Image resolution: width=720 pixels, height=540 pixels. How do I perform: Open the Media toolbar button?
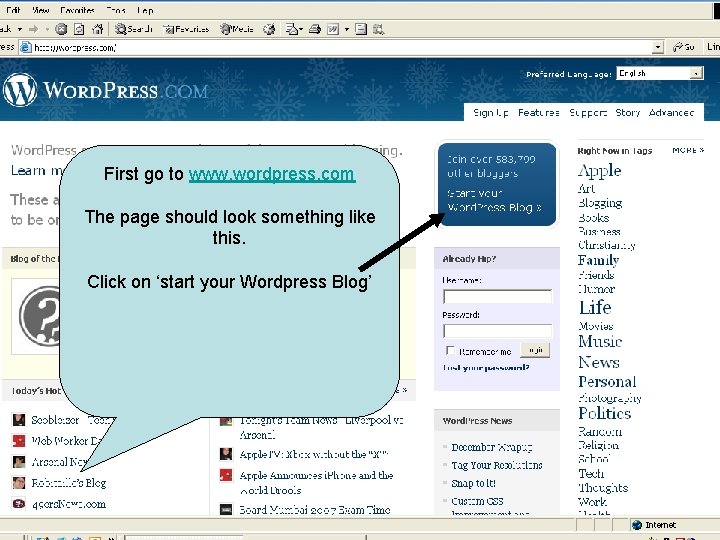236,29
